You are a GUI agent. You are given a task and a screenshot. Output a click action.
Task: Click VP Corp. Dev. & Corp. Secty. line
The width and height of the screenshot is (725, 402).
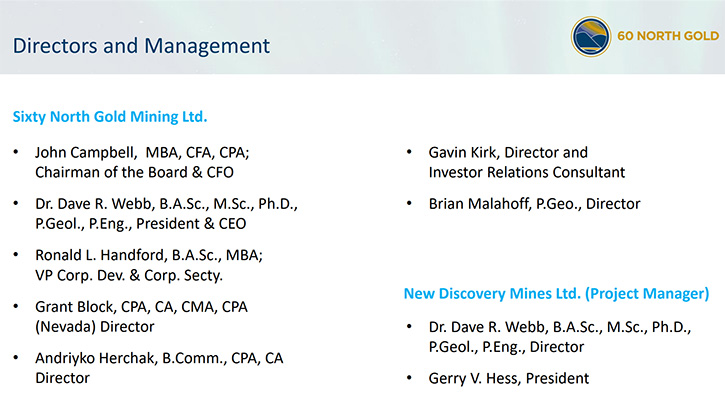tap(129, 276)
